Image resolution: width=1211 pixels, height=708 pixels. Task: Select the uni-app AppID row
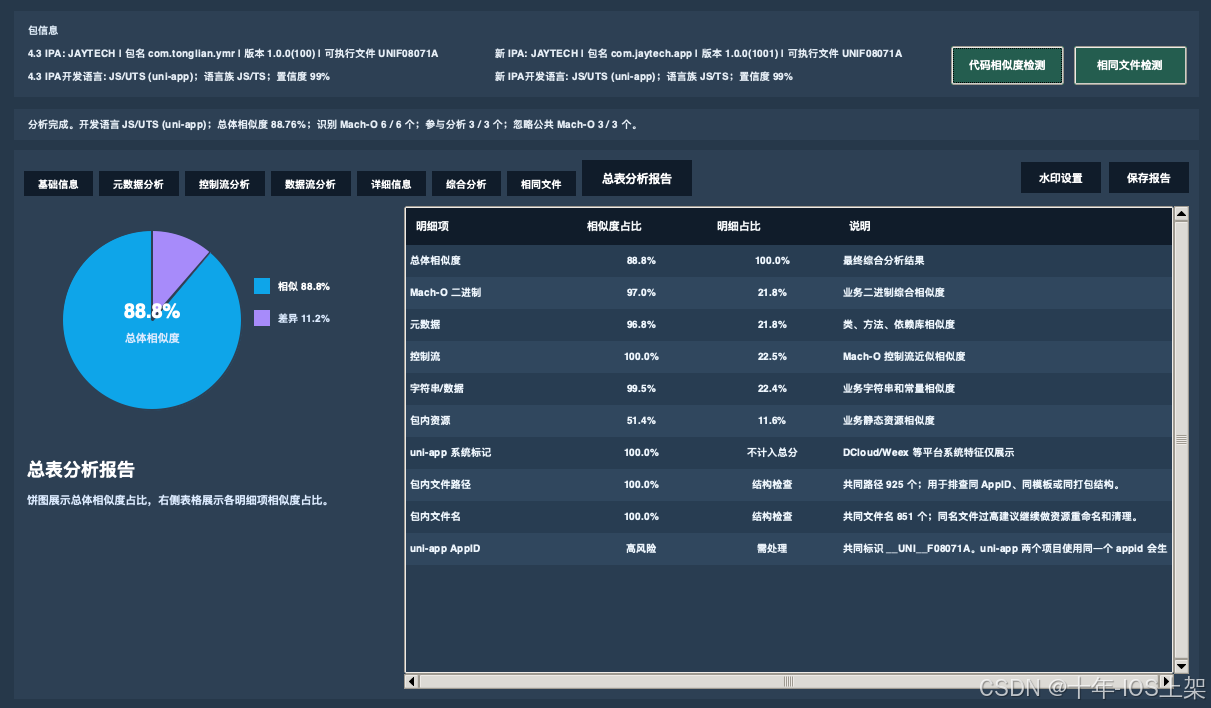[x=788, y=548]
